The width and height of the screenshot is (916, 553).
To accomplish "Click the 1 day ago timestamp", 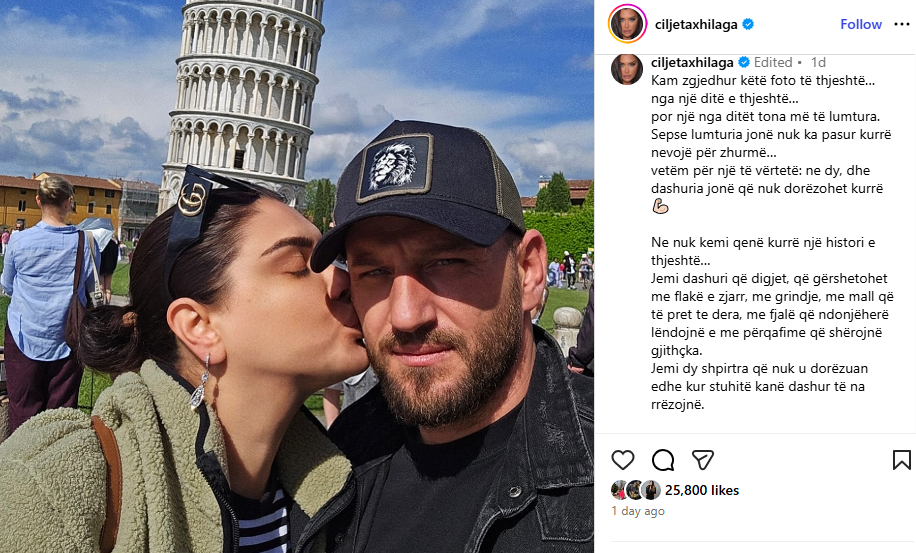I will (638, 511).
